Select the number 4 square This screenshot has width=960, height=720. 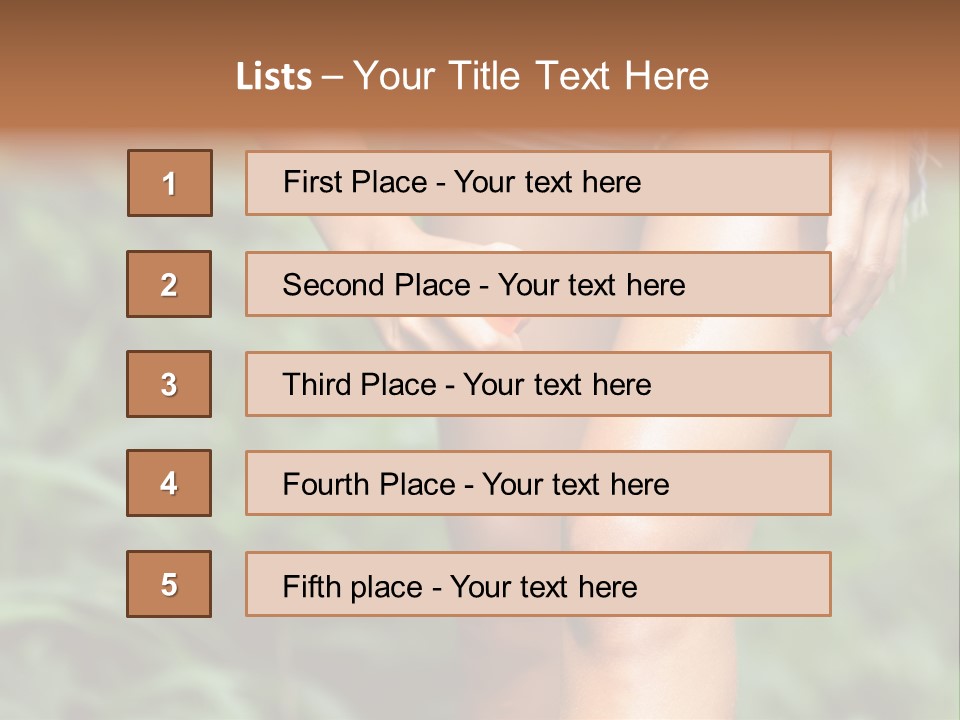169,483
